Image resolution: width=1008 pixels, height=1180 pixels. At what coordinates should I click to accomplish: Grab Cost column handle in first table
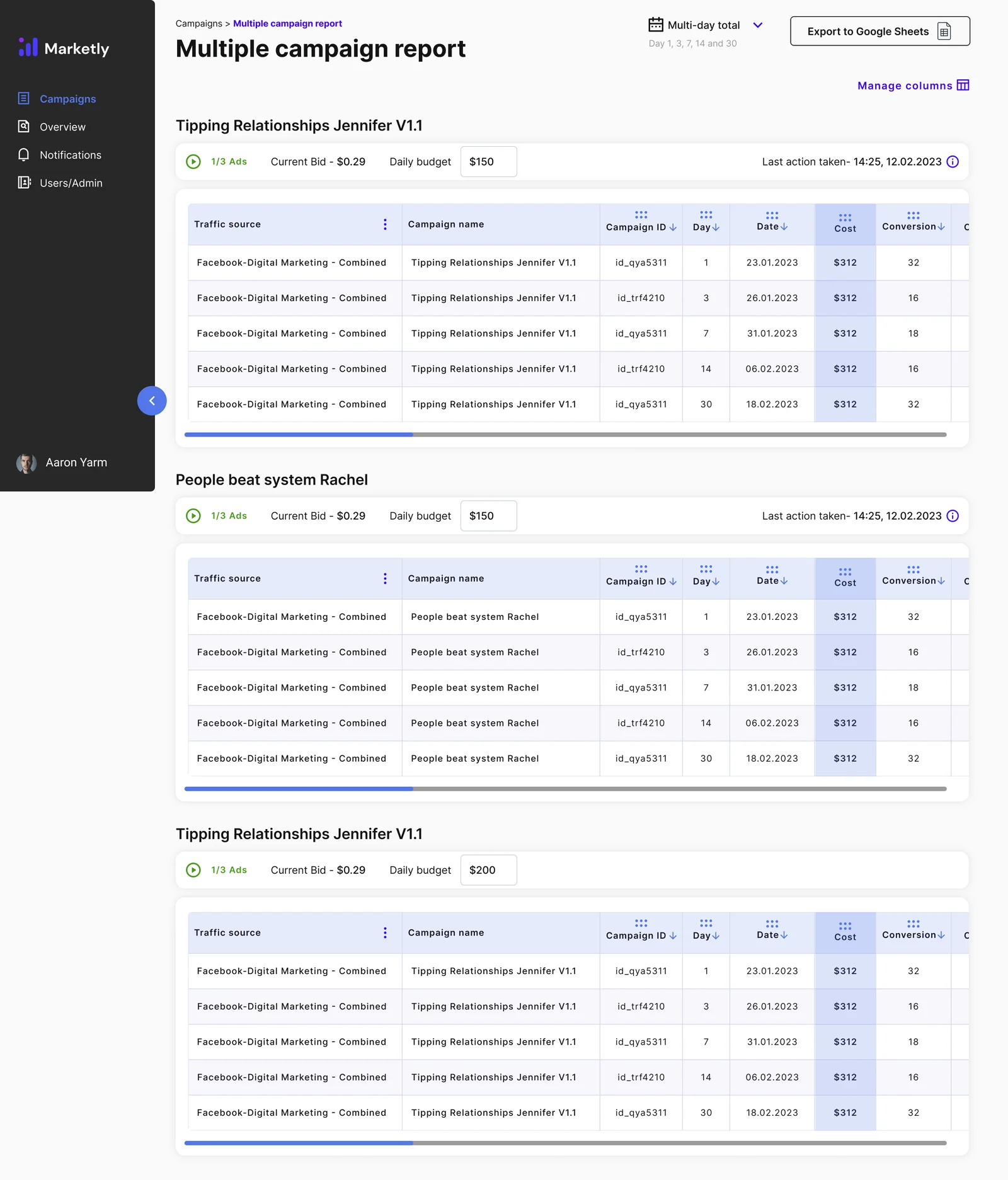[845, 217]
